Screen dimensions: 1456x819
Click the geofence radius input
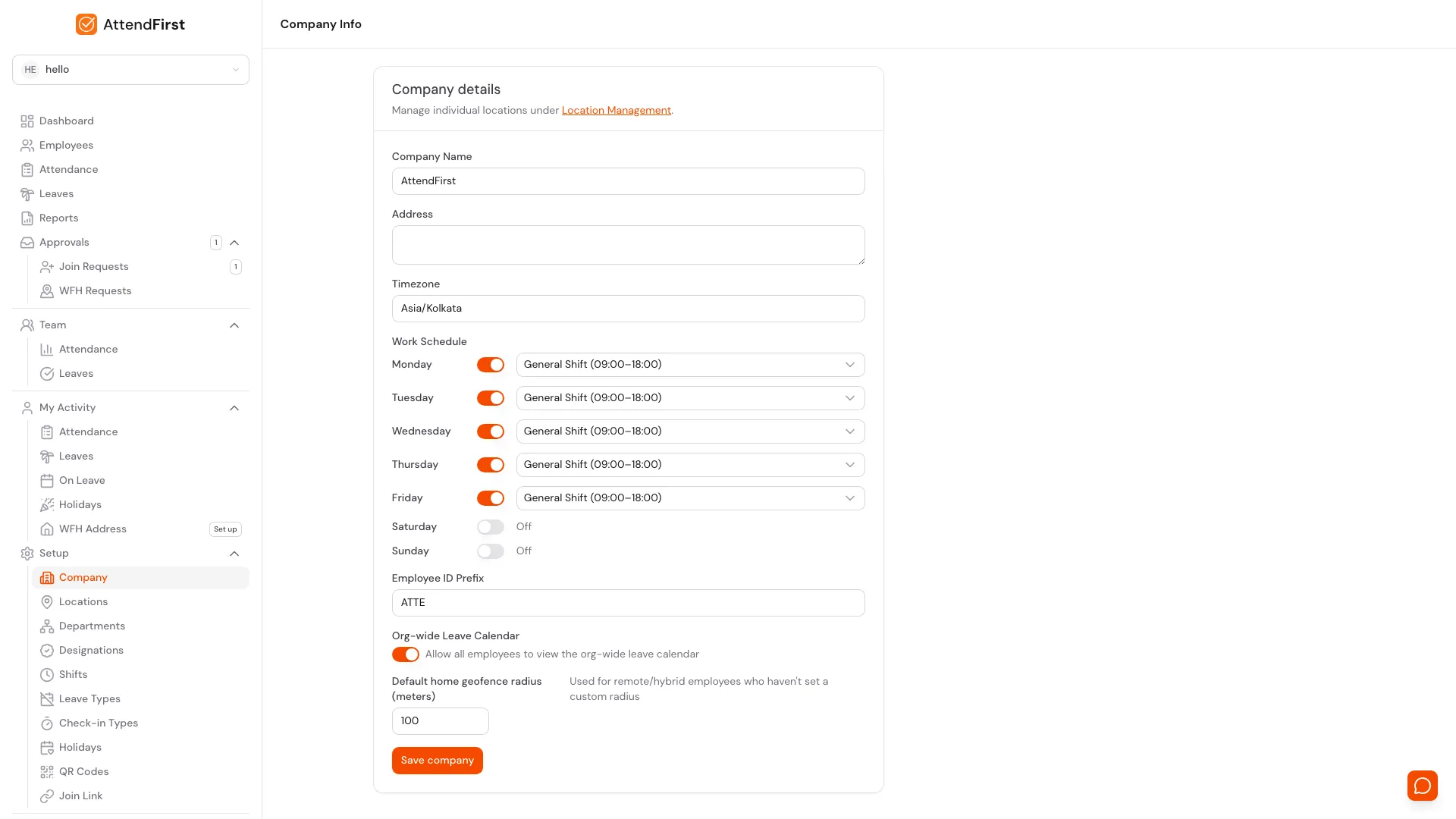(441, 721)
